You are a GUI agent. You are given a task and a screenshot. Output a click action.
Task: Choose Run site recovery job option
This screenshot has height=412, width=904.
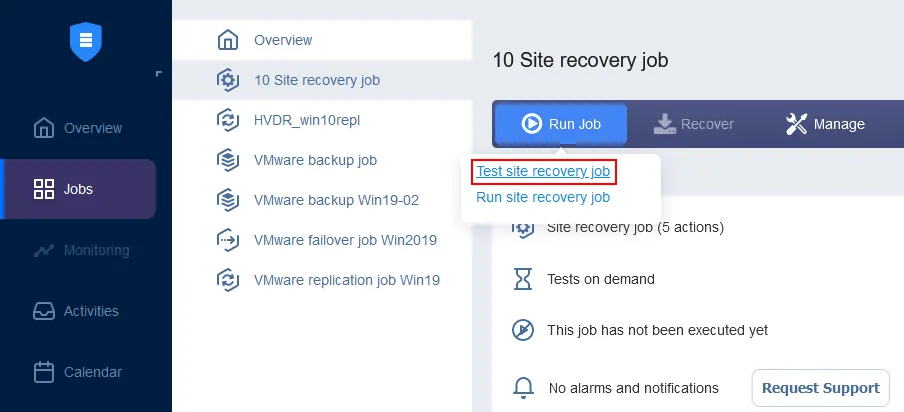tap(543, 197)
